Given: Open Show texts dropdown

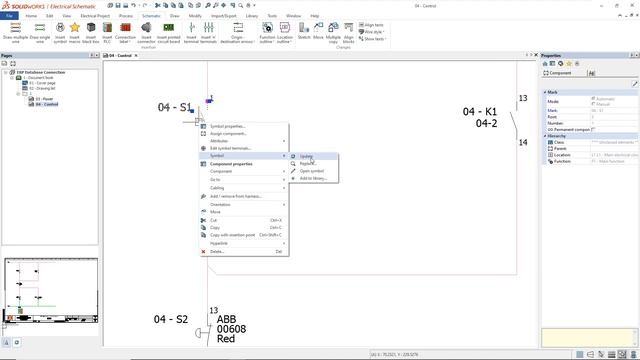Looking at the screenshot, I should coord(372,39).
